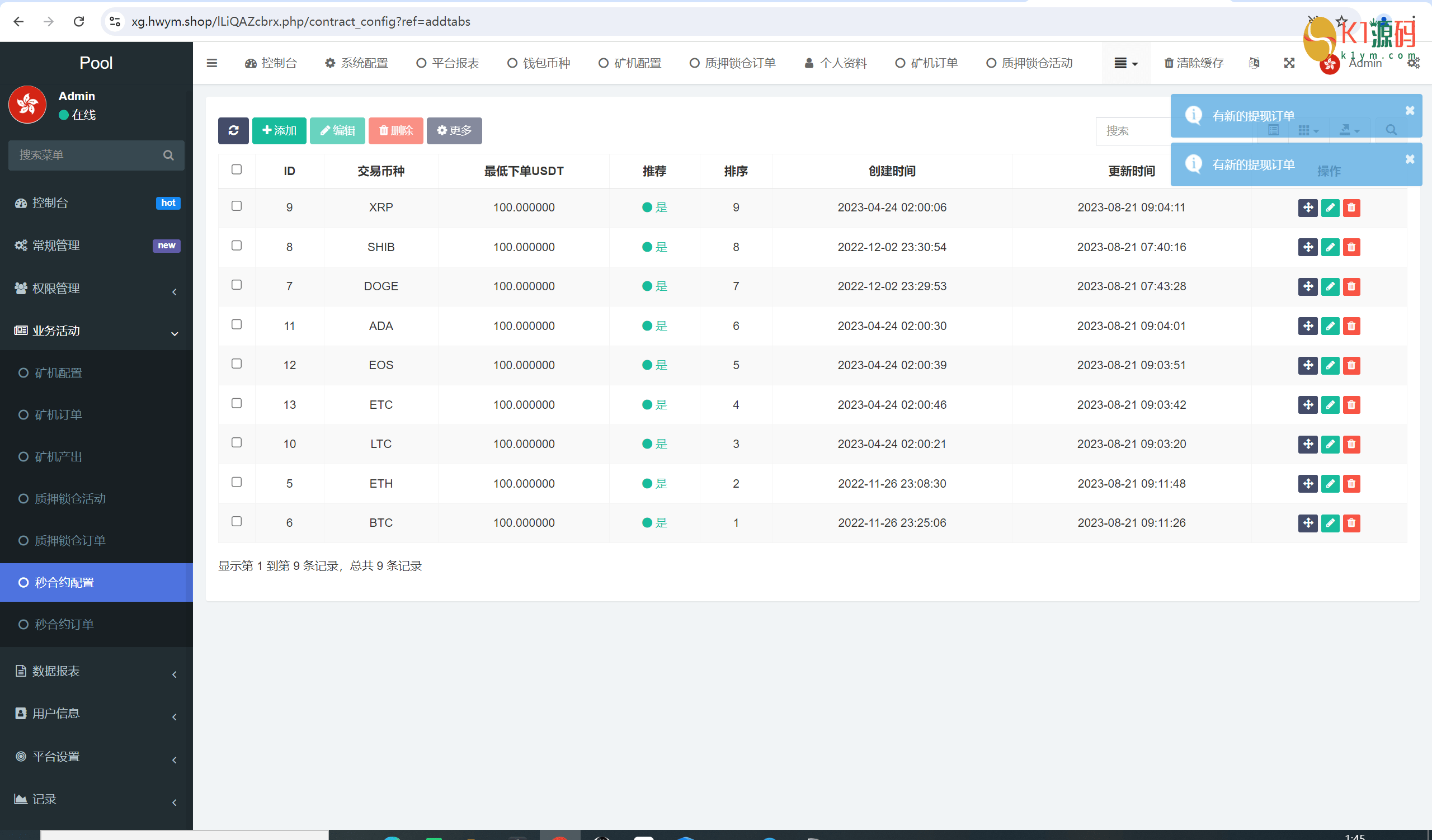Click the drag-move icon for DOGE row
The width and height of the screenshot is (1432, 840).
(1308, 286)
